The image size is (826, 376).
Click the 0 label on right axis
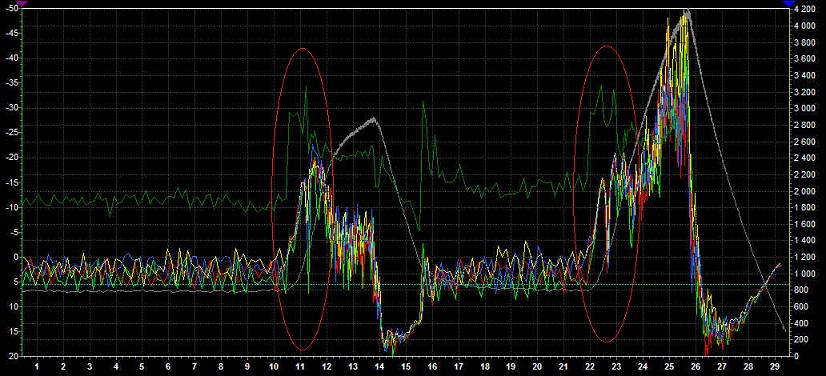click(x=795, y=356)
